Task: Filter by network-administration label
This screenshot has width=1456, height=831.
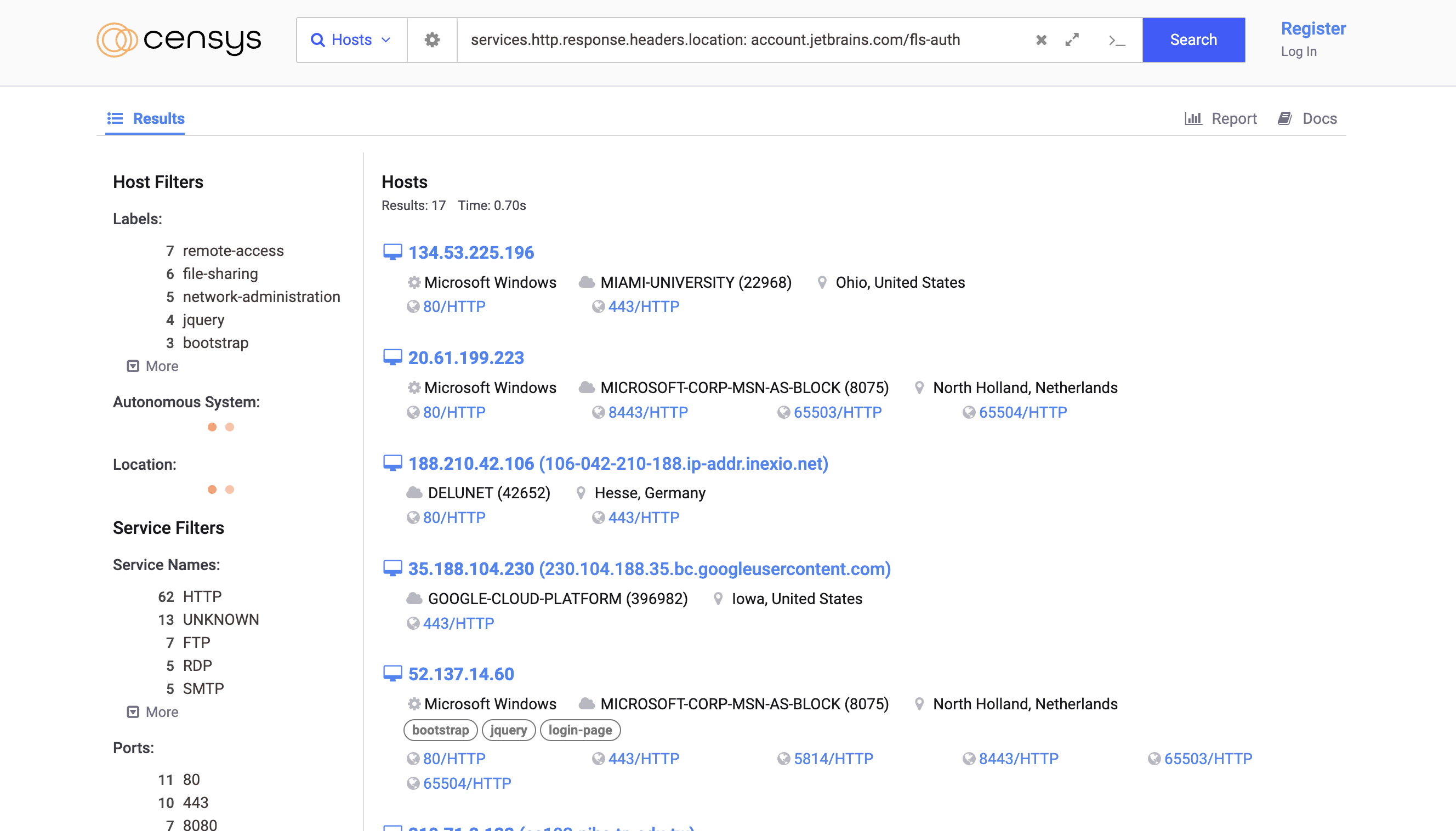Action: click(x=261, y=297)
